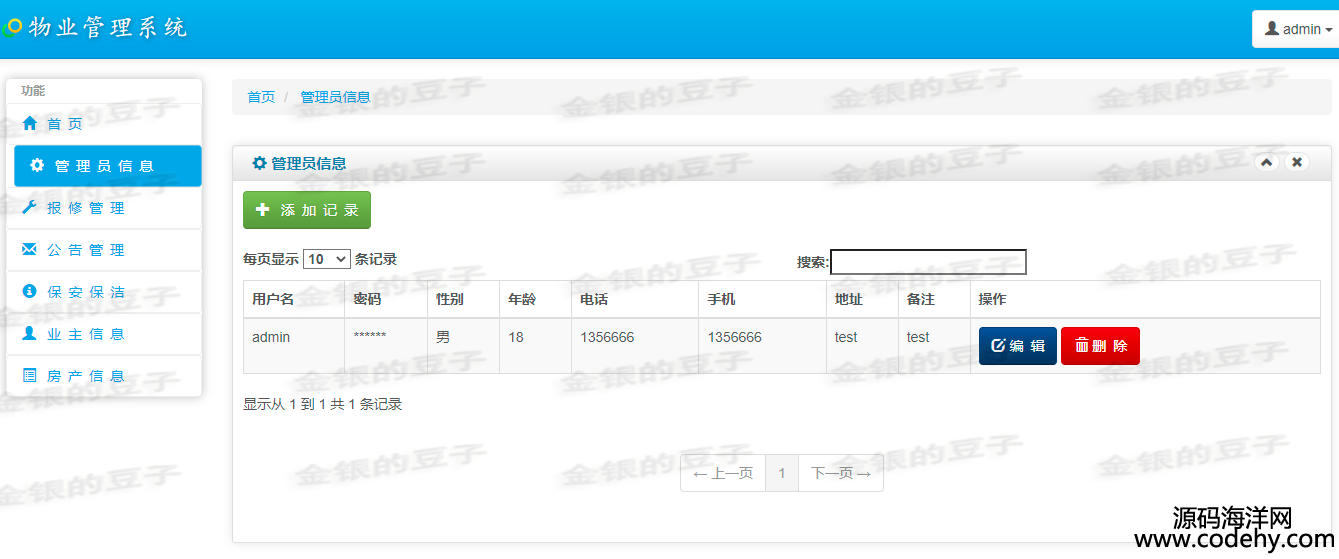Viewport: 1339px width, 559px height.
Task: Open 报修管理 in the sidebar menu
Action: coord(104,208)
